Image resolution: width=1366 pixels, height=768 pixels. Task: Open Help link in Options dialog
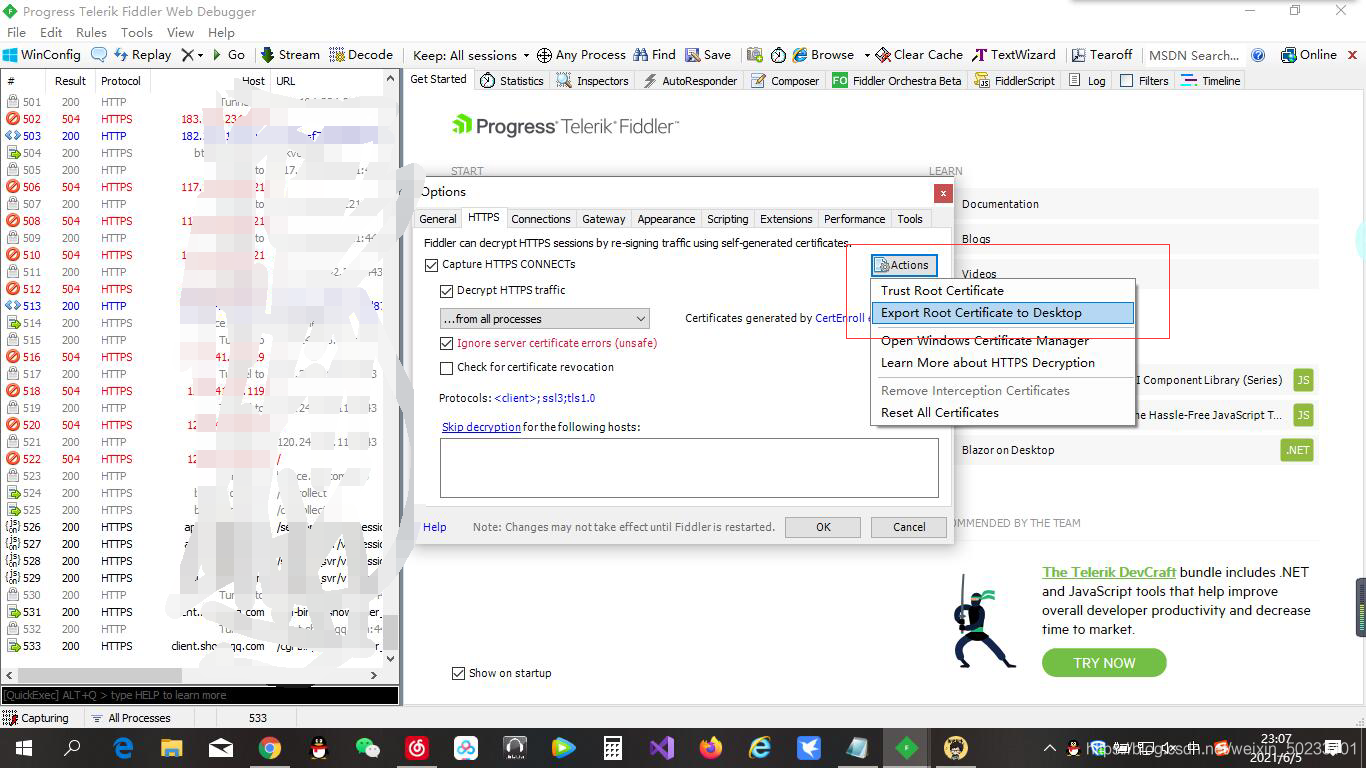435,527
